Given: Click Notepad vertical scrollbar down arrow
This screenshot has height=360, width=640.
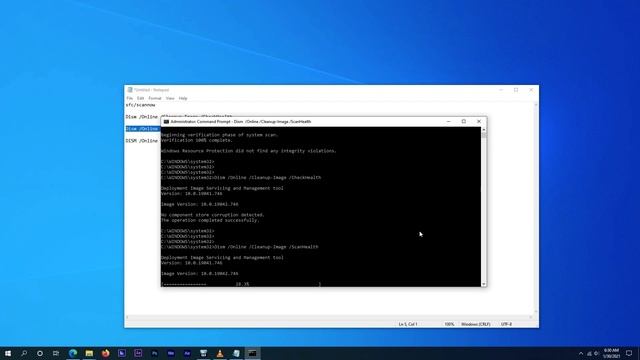Looking at the screenshot, I should (x=536, y=312).
